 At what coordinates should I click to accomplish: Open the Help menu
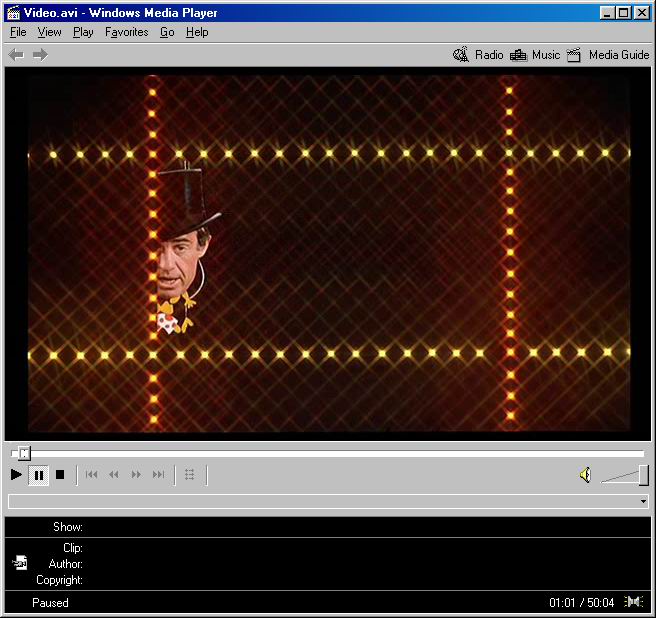point(197,32)
